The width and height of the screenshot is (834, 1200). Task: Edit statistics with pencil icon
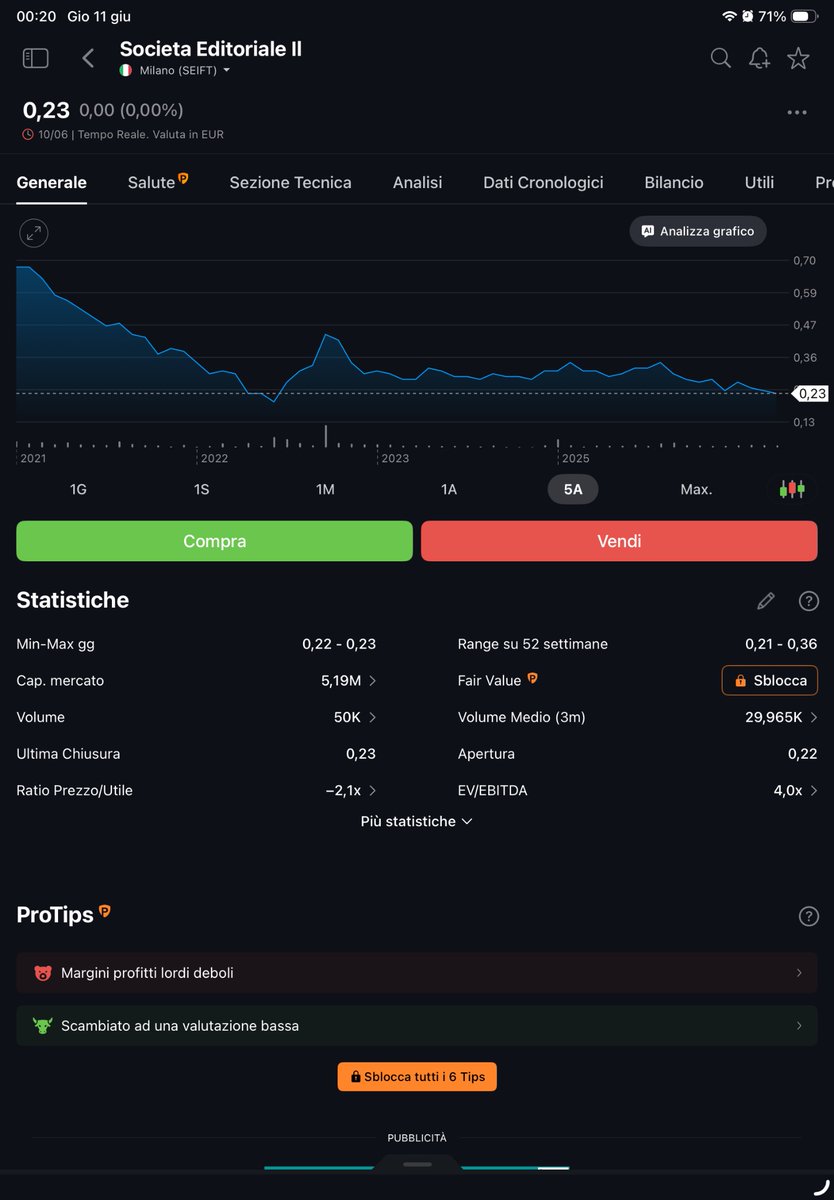766,601
